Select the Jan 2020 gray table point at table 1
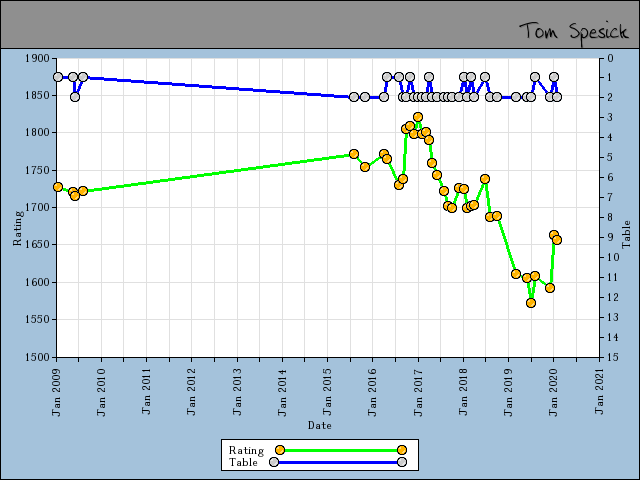Image resolution: width=640 pixels, height=480 pixels. pyautogui.click(x=554, y=77)
